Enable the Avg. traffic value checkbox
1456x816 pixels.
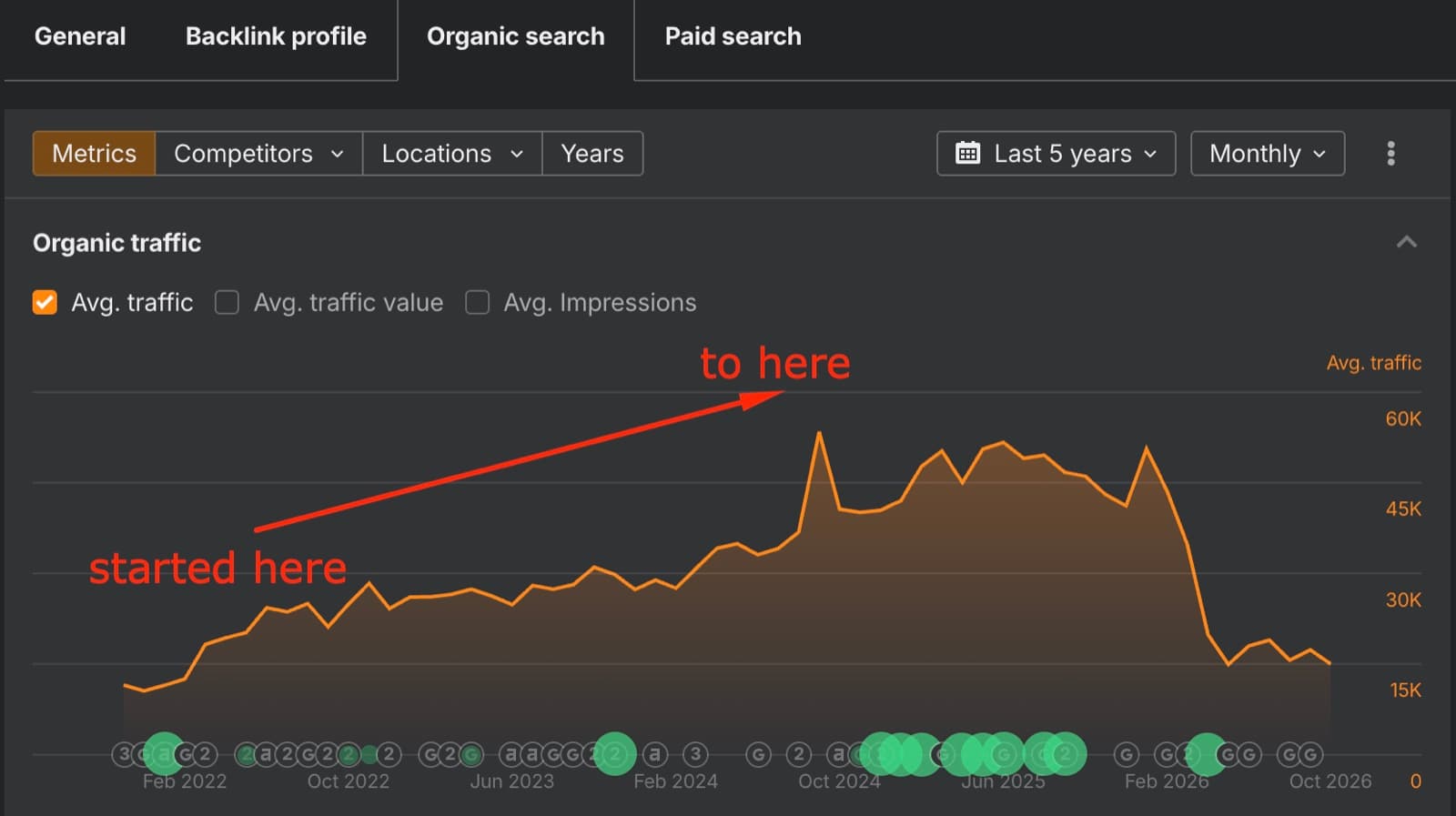click(x=227, y=302)
